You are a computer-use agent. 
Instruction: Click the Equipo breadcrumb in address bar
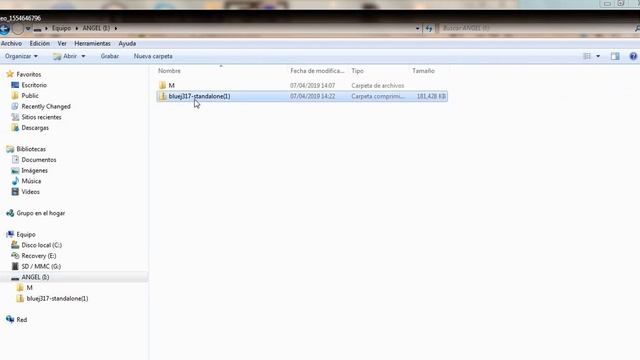[x=61, y=28]
